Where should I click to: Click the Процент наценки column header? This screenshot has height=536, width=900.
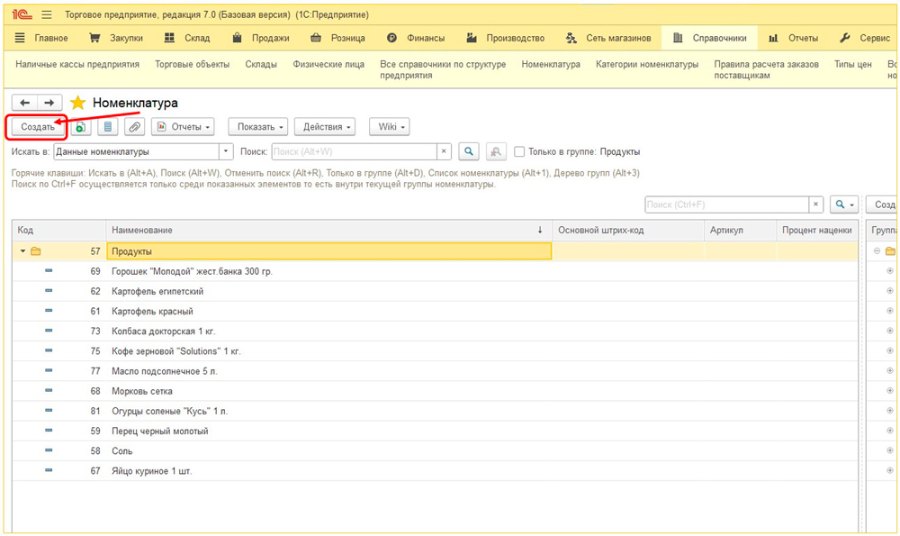pyautogui.click(x=817, y=230)
